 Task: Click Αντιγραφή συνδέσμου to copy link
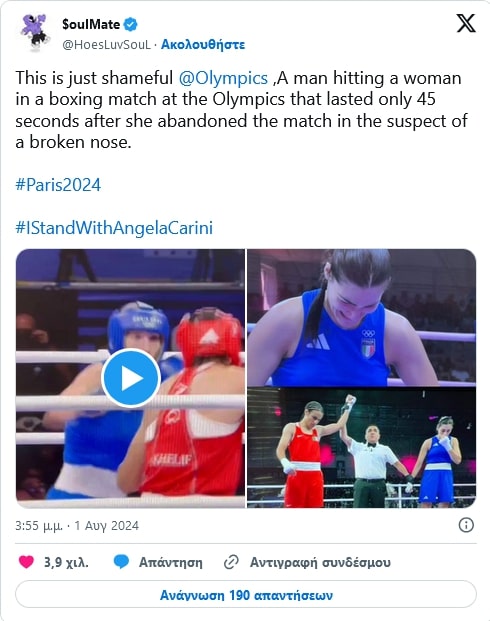click(320, 562)
